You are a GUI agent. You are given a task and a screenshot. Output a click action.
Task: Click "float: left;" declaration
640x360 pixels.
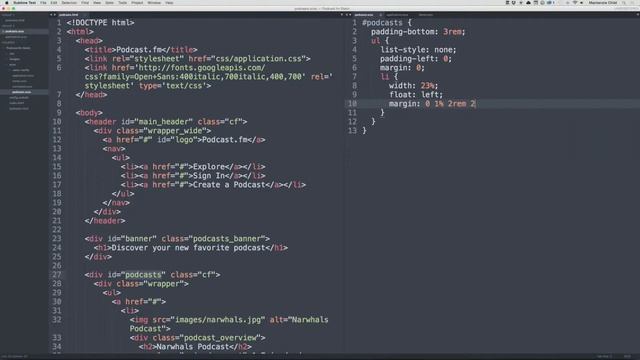click(416, 95)
